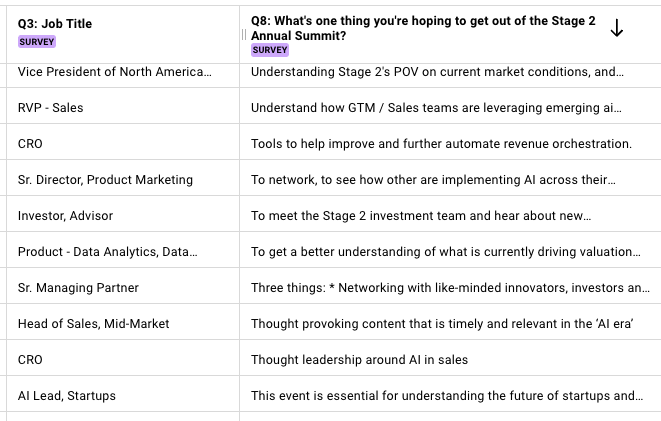Screen dimensions: 661x421
Task: Select the Sr. Director, Product Marketing cell
Action: click(105, 180)
